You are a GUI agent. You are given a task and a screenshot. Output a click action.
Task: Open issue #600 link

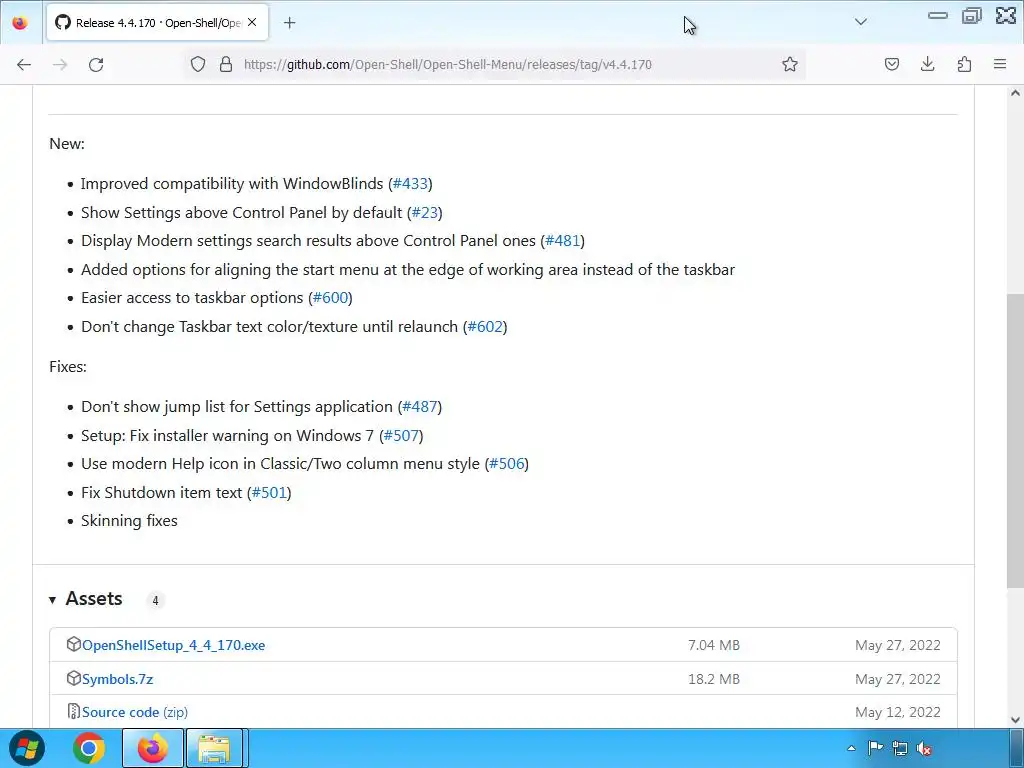[x=330, y=298]
